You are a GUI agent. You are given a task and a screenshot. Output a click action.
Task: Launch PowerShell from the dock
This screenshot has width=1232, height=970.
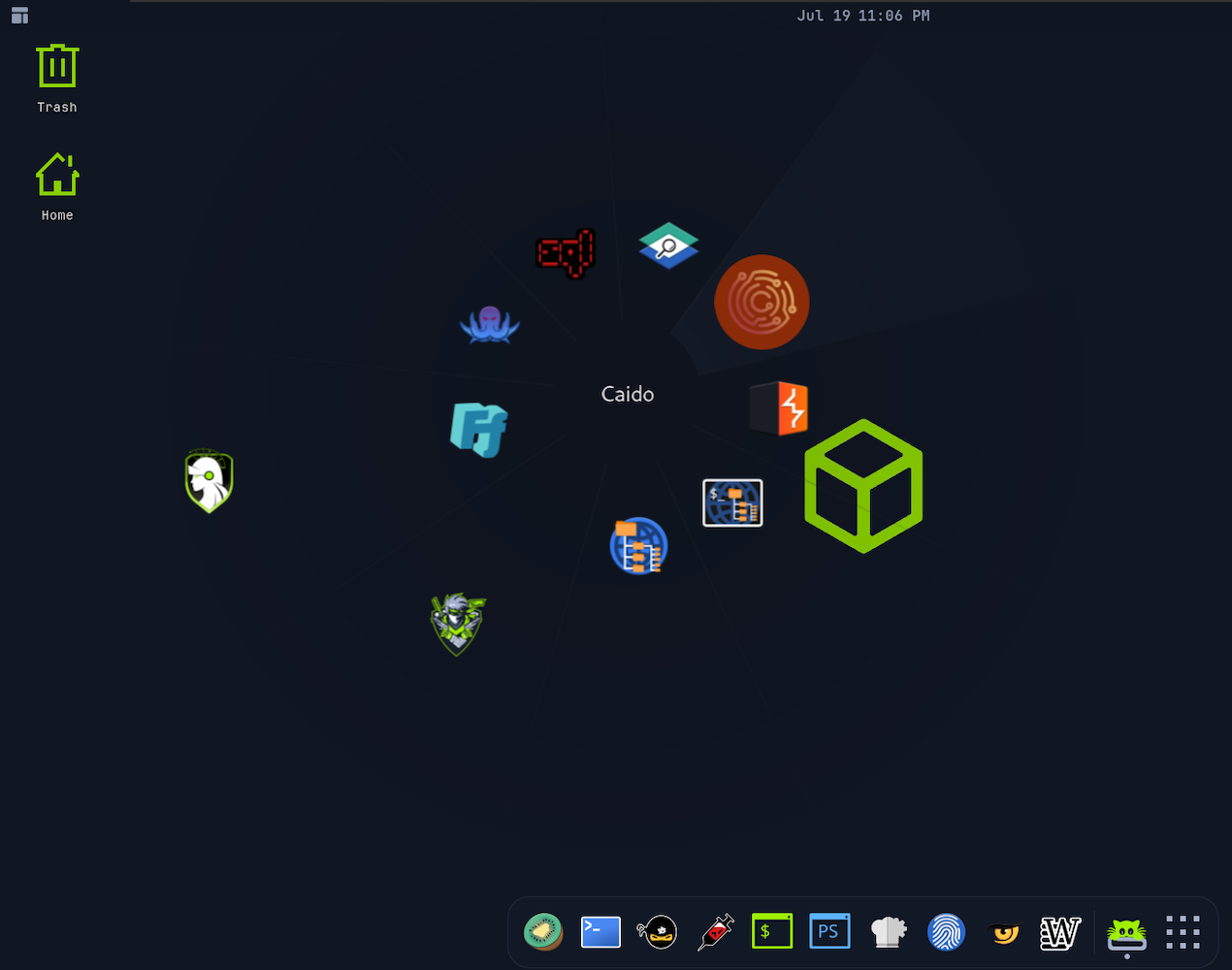click(829, 930)
